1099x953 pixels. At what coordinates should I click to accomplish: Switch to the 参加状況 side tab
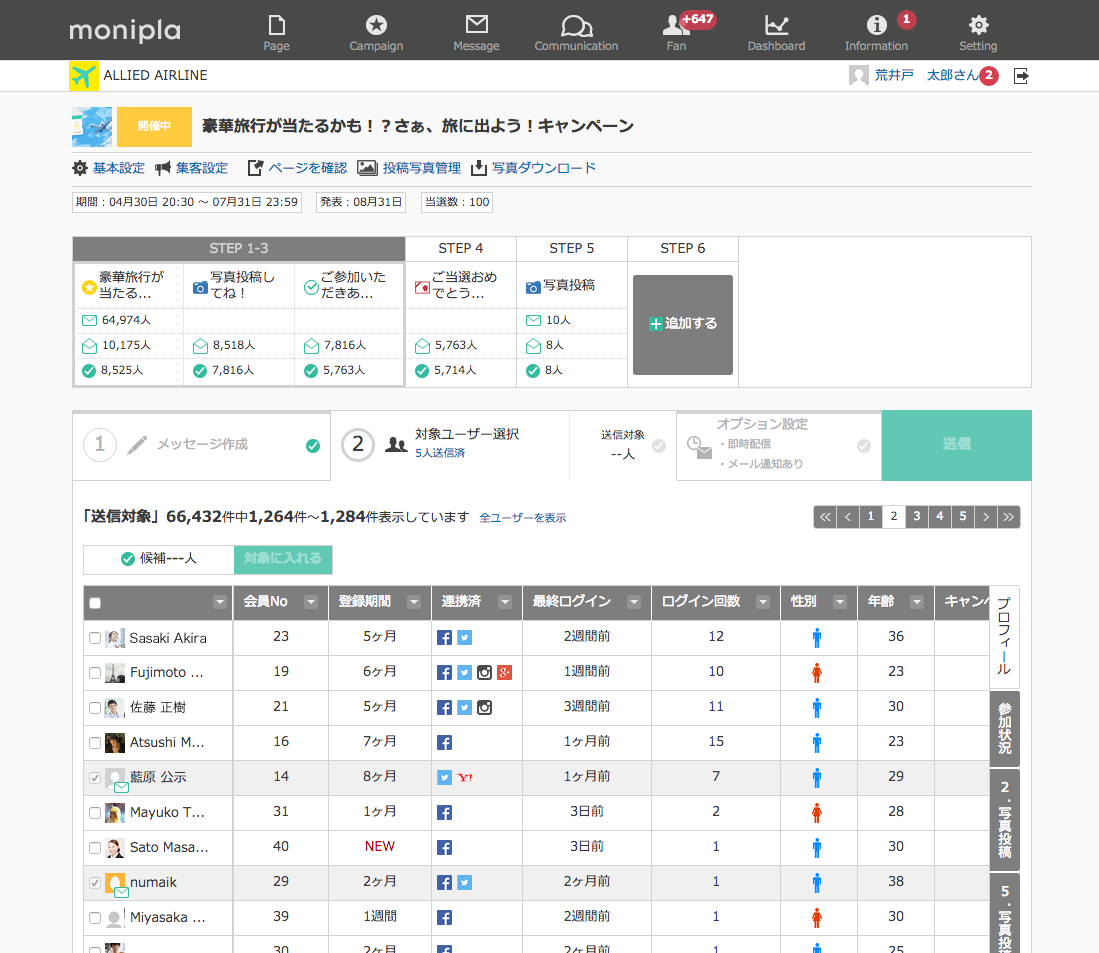1005,727
